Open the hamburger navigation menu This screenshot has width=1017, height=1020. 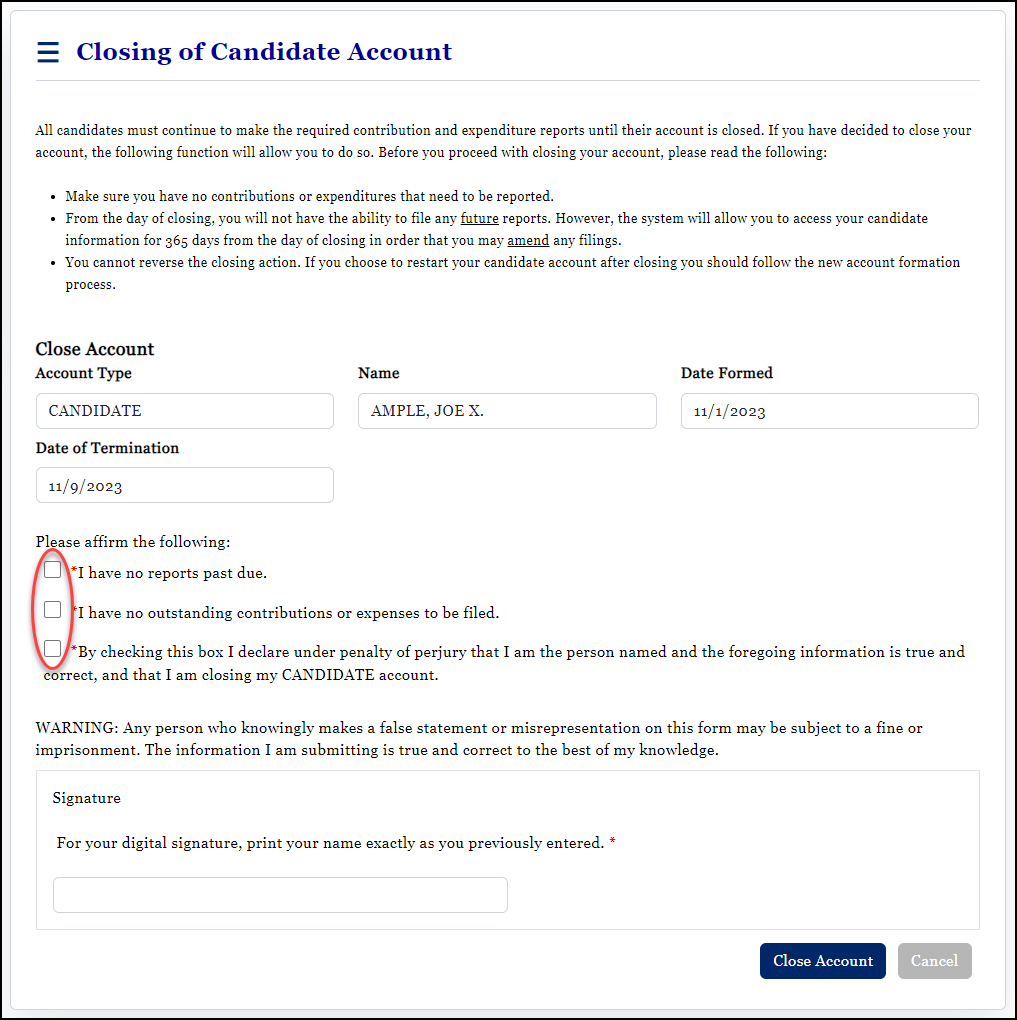click(47, 52)
